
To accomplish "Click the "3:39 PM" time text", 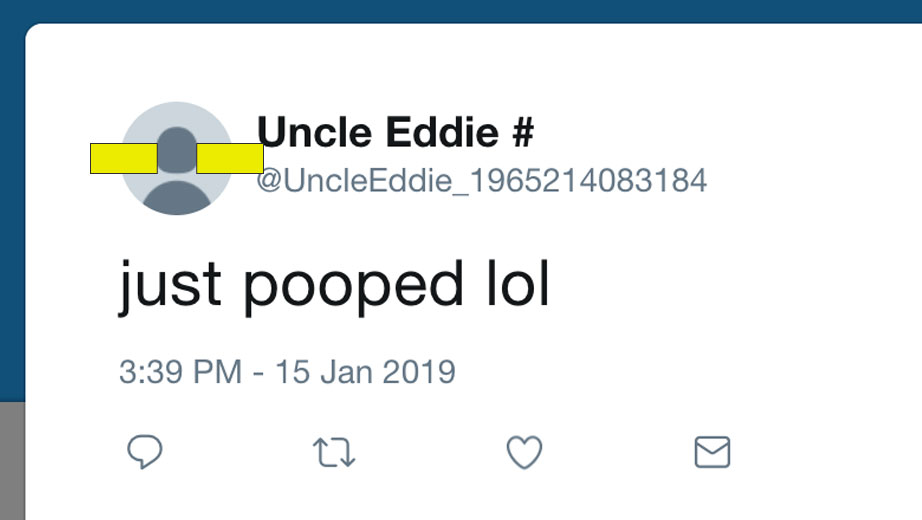I will pos(180,372).
